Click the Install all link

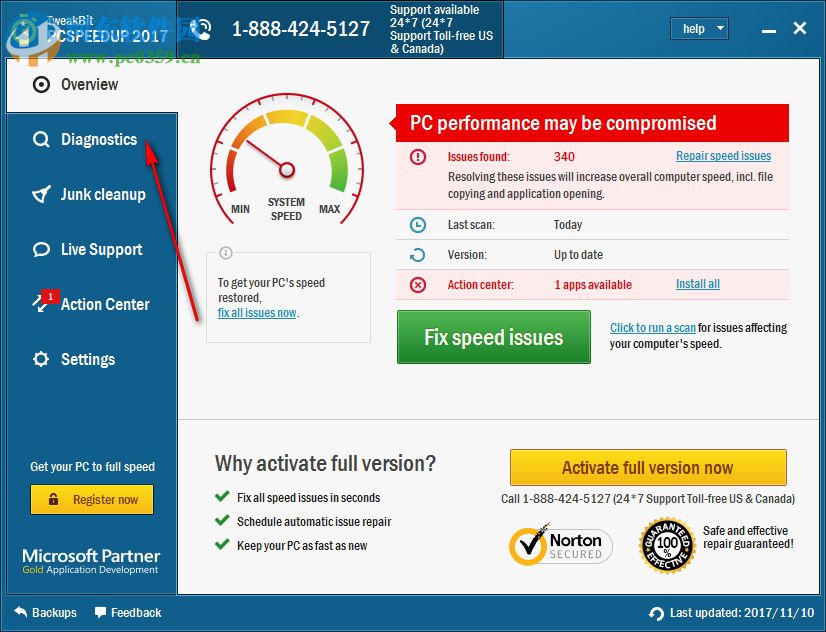click(697, 284)
